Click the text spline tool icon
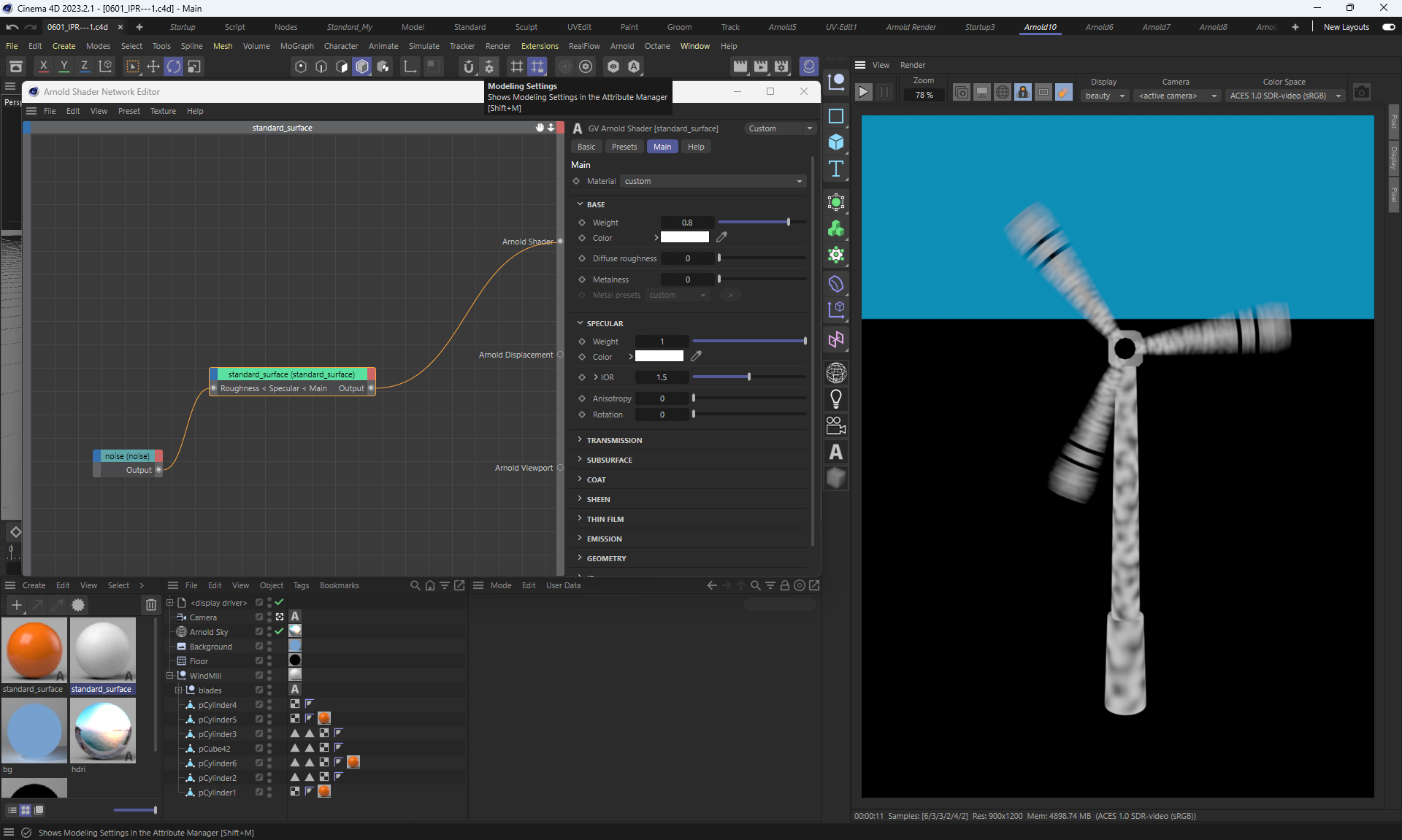Screen dimensions: 1402x840 836,169
